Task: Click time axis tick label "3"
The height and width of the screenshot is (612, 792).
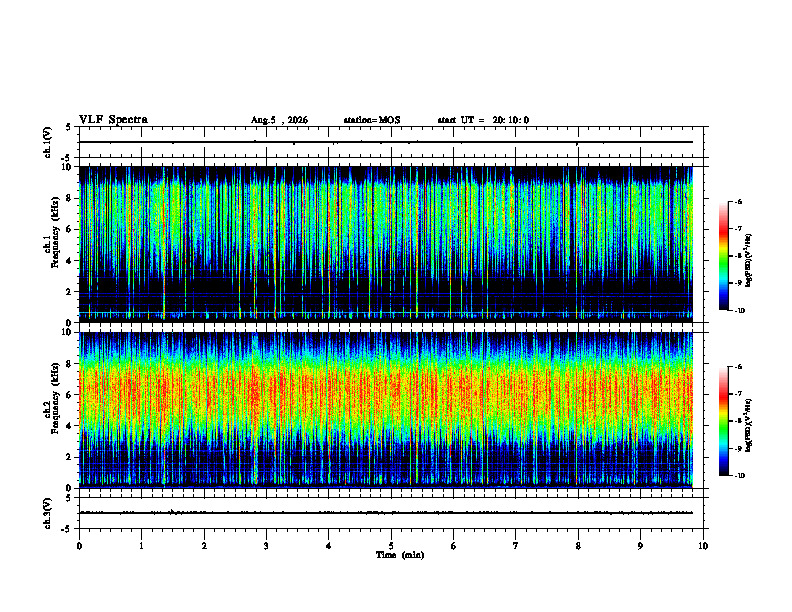Action: coord(266,546)
